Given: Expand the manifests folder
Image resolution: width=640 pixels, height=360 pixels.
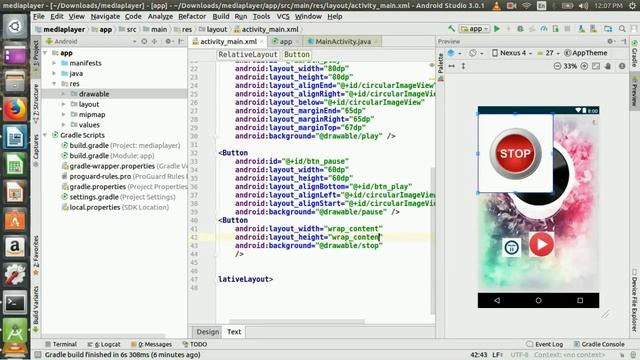Looking at the screenshot, I should (54, 63).
